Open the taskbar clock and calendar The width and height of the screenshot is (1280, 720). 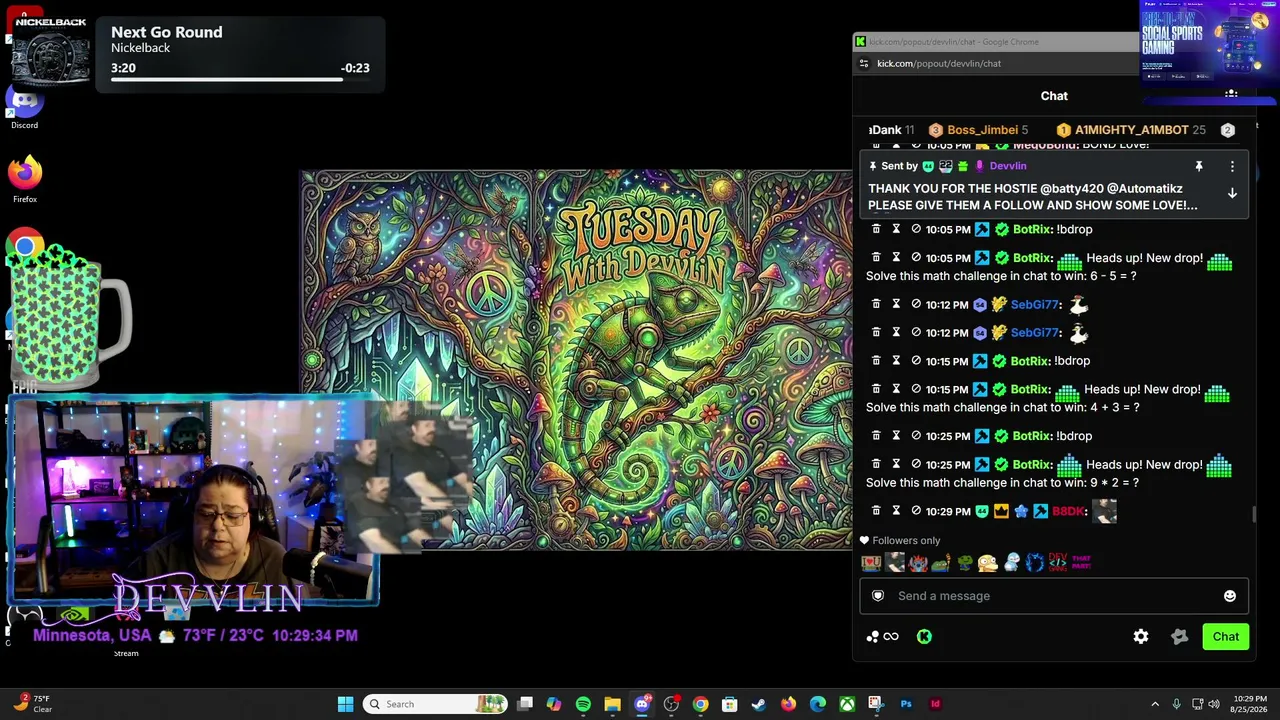1250,704
